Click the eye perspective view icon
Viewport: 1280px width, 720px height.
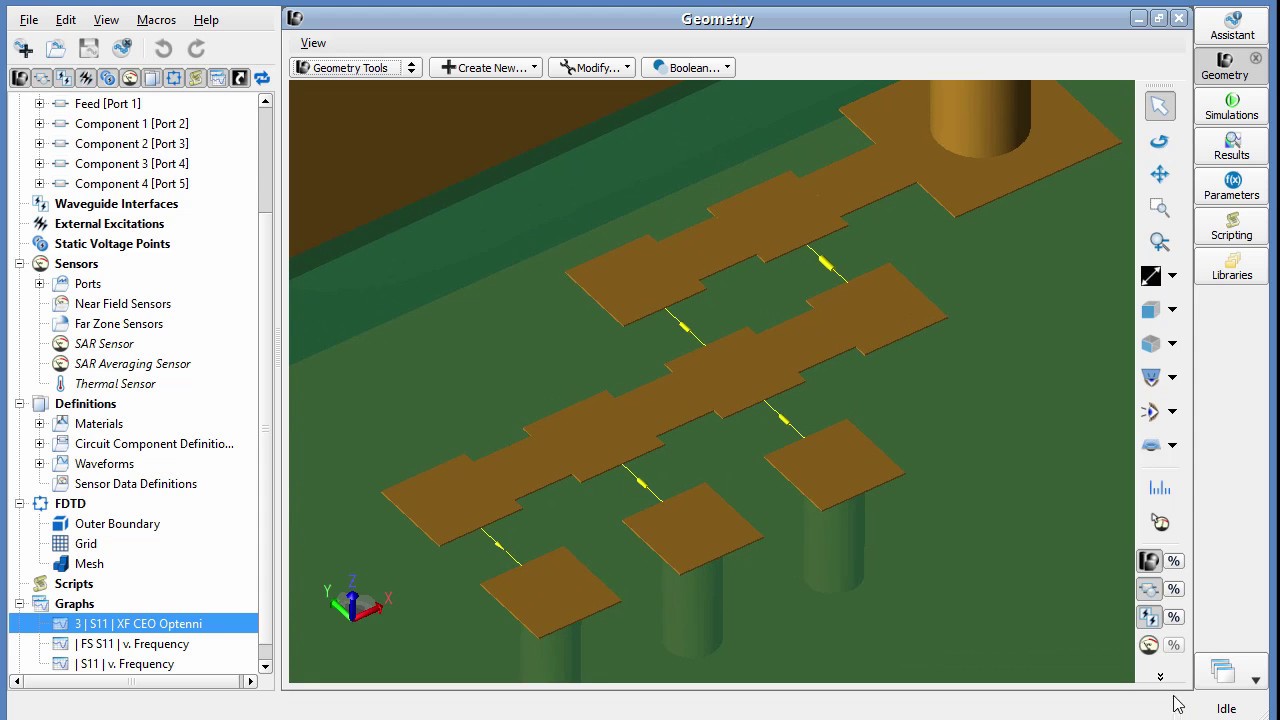(x=1151, y=411)
